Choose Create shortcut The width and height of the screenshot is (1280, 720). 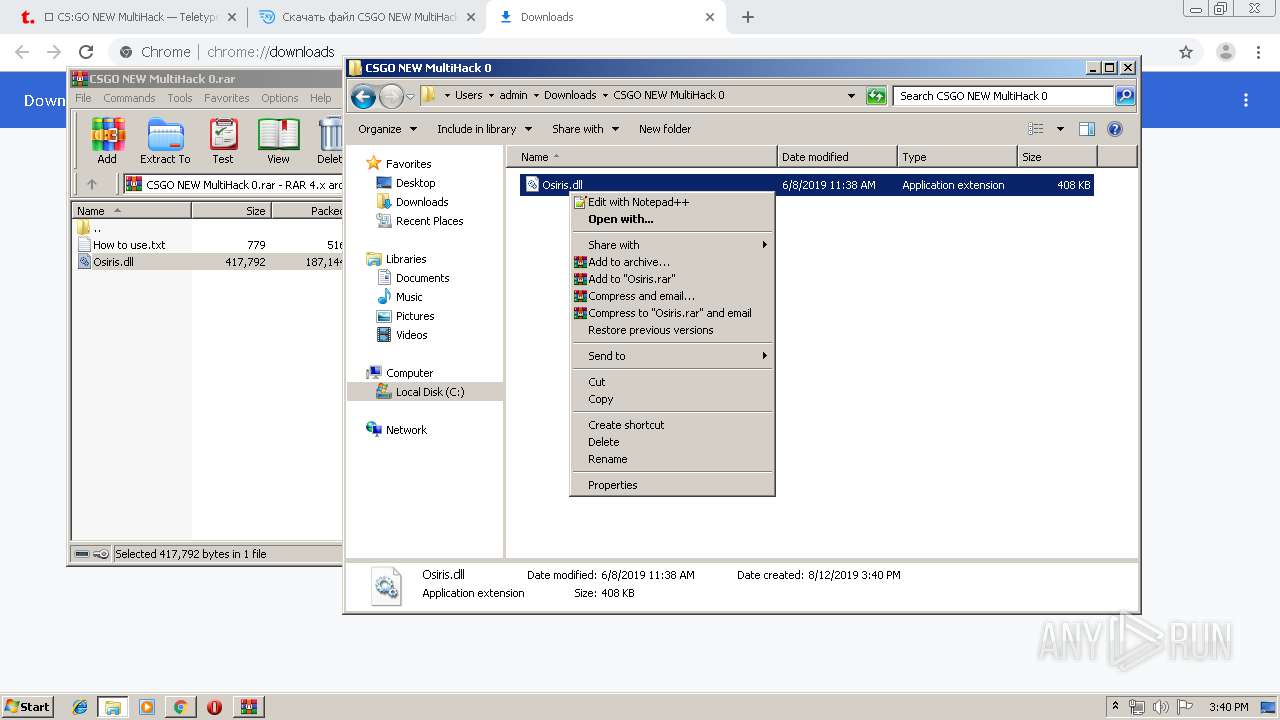pos(671,425)
